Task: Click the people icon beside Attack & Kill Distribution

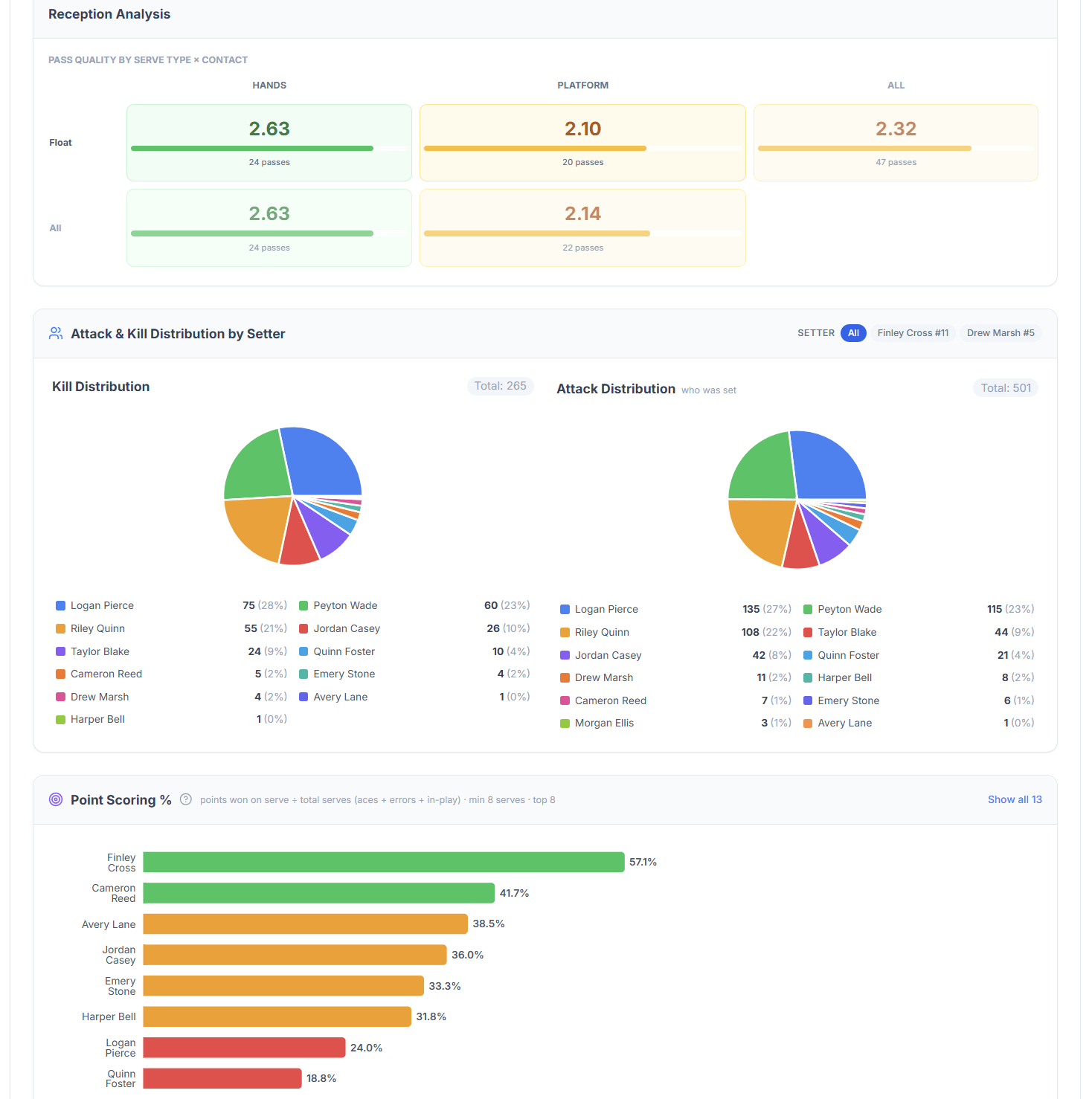Action: pyautogui.click(x=55, y=333)
